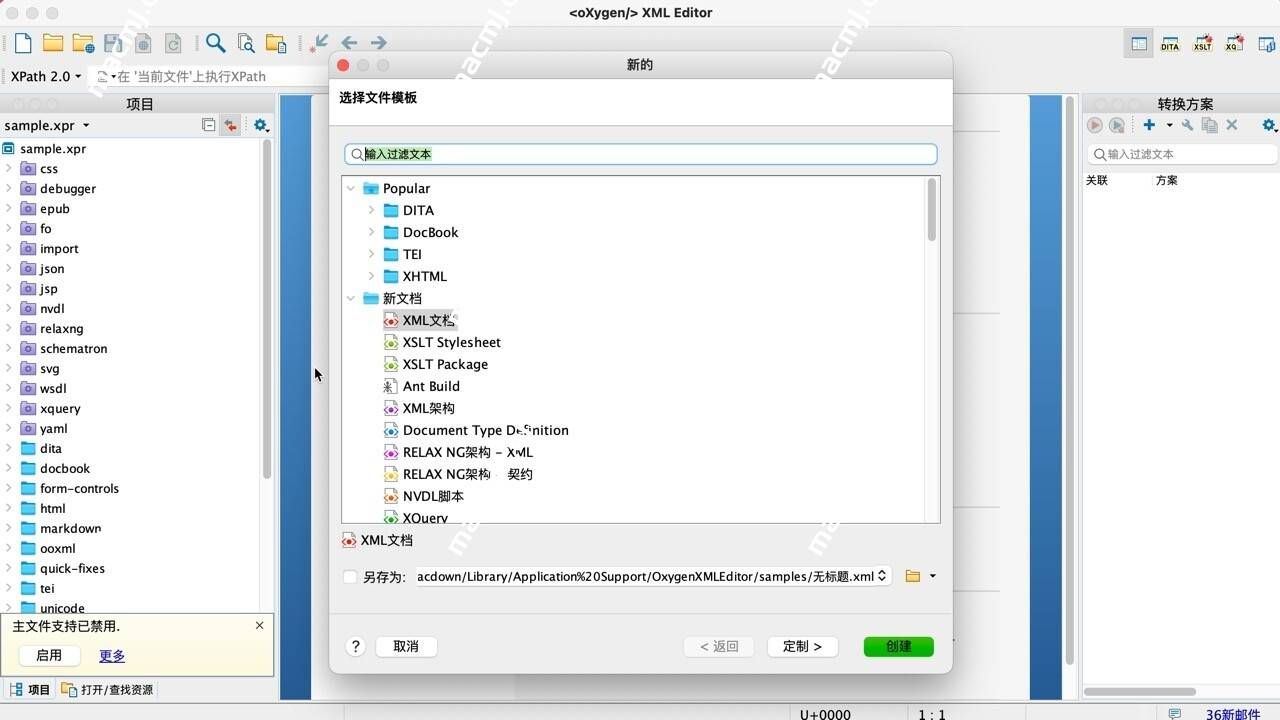Select the XML架构 template

tap(419, 408)
